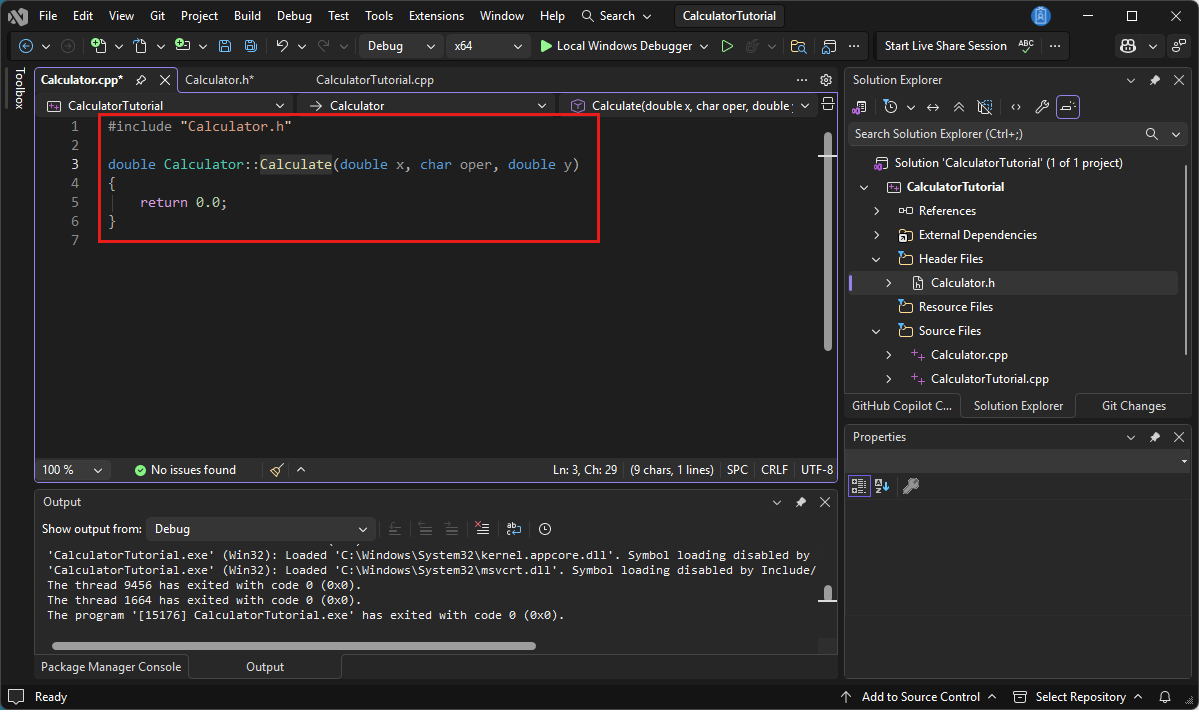Toggle editor split window handle
Image resolution: width=1199 pixels, height=710 pixels.
coord(827,104)
